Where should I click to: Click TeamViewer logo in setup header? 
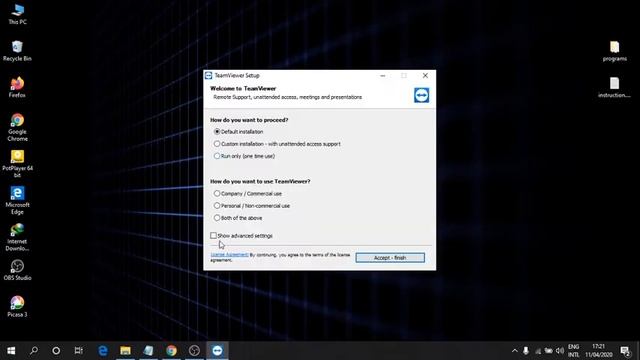[x=421, y=95]
